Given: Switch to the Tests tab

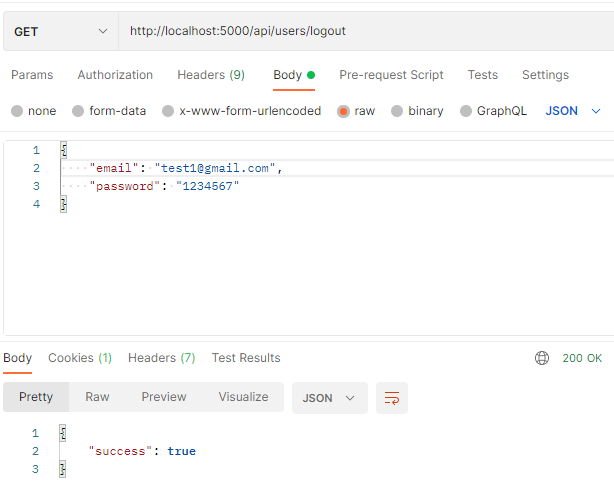Looking at the screenshot, I should pos(483,75).
